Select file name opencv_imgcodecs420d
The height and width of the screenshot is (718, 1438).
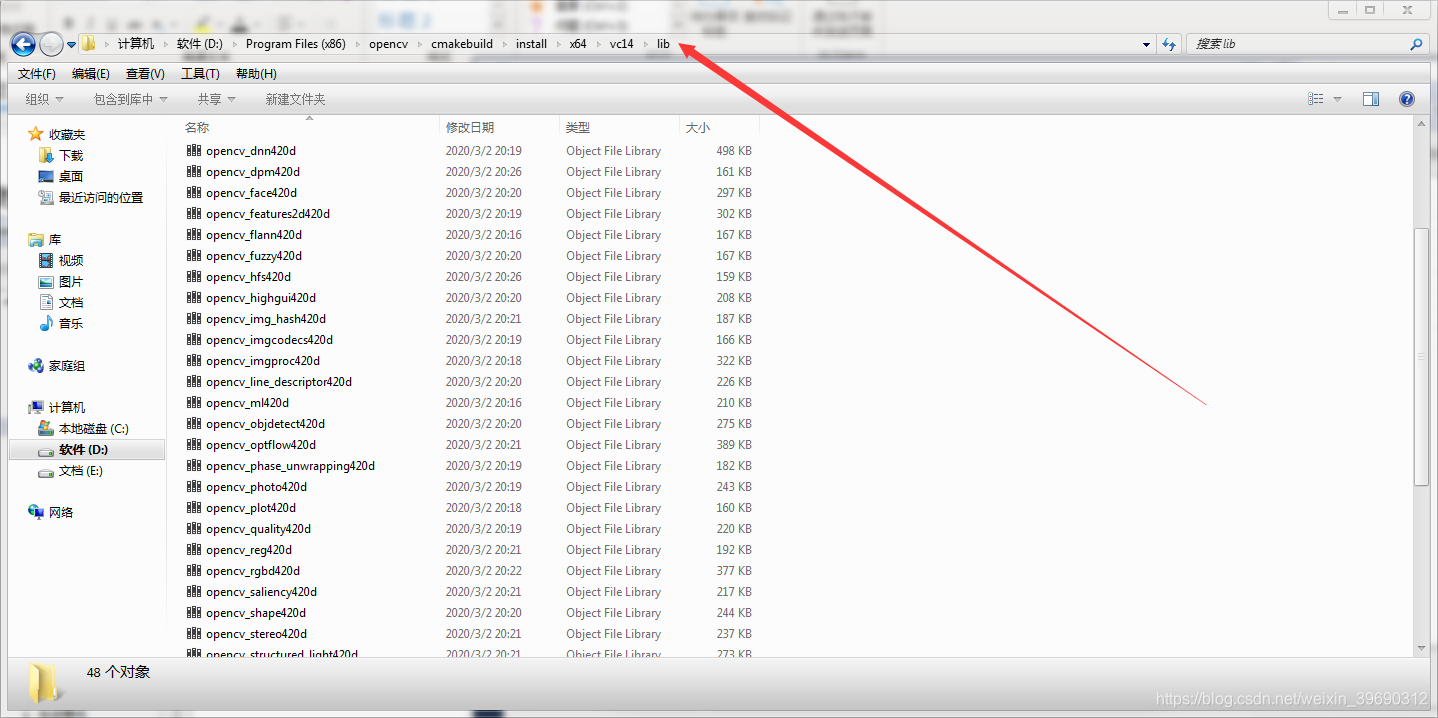pyautogui.click(x=270, y=340)
